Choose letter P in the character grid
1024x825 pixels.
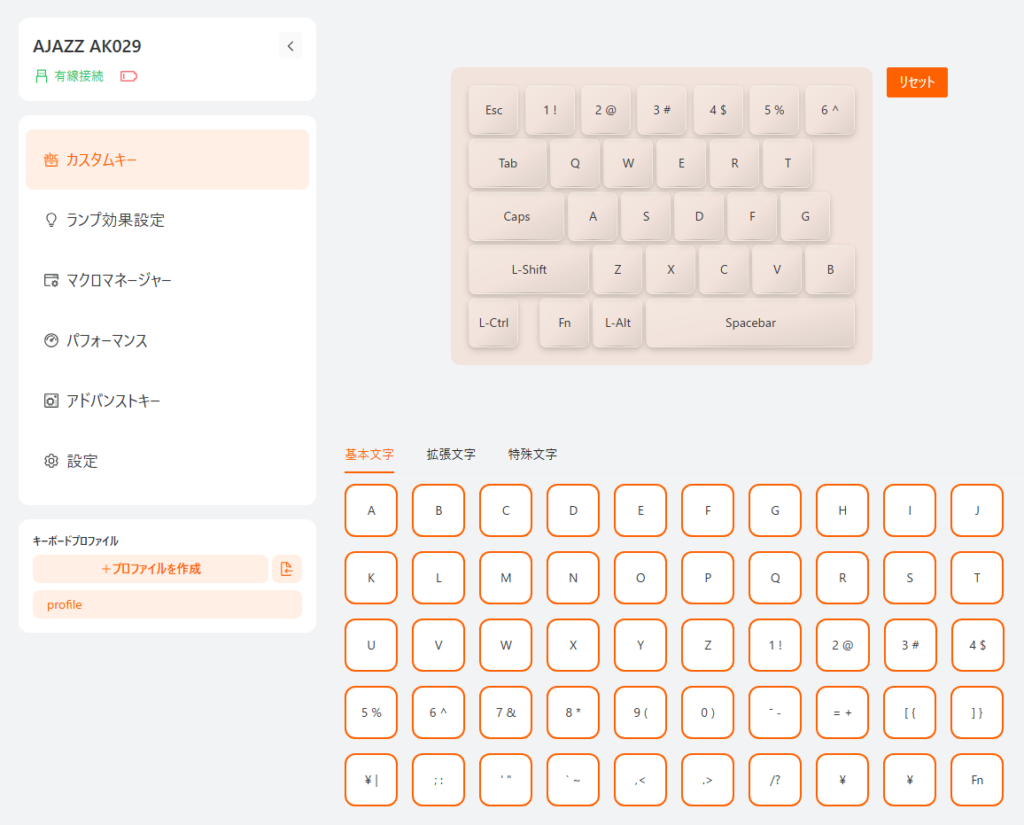(x=708, y=577)
